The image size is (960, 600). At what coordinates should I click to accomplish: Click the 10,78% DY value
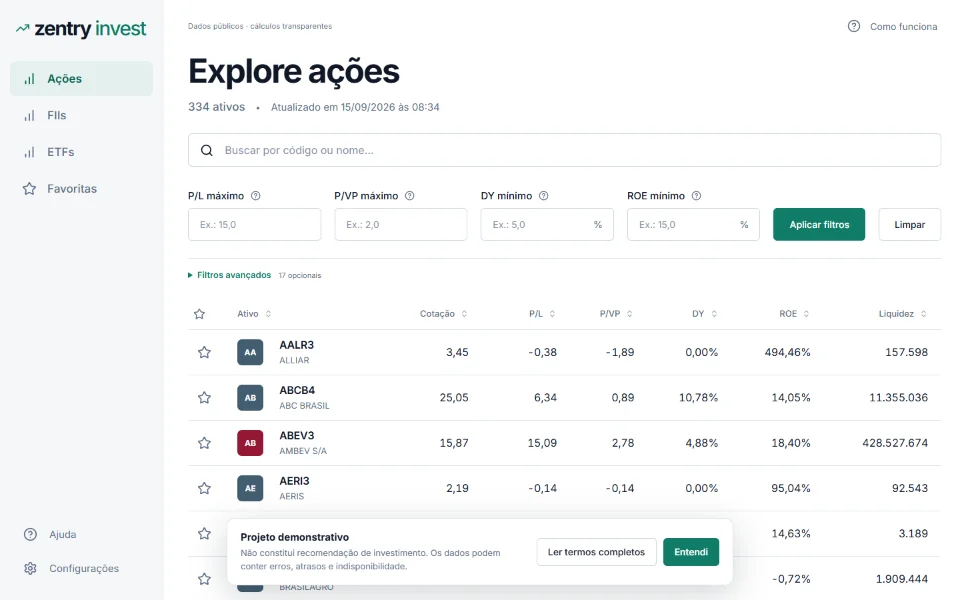pos(698,397)
